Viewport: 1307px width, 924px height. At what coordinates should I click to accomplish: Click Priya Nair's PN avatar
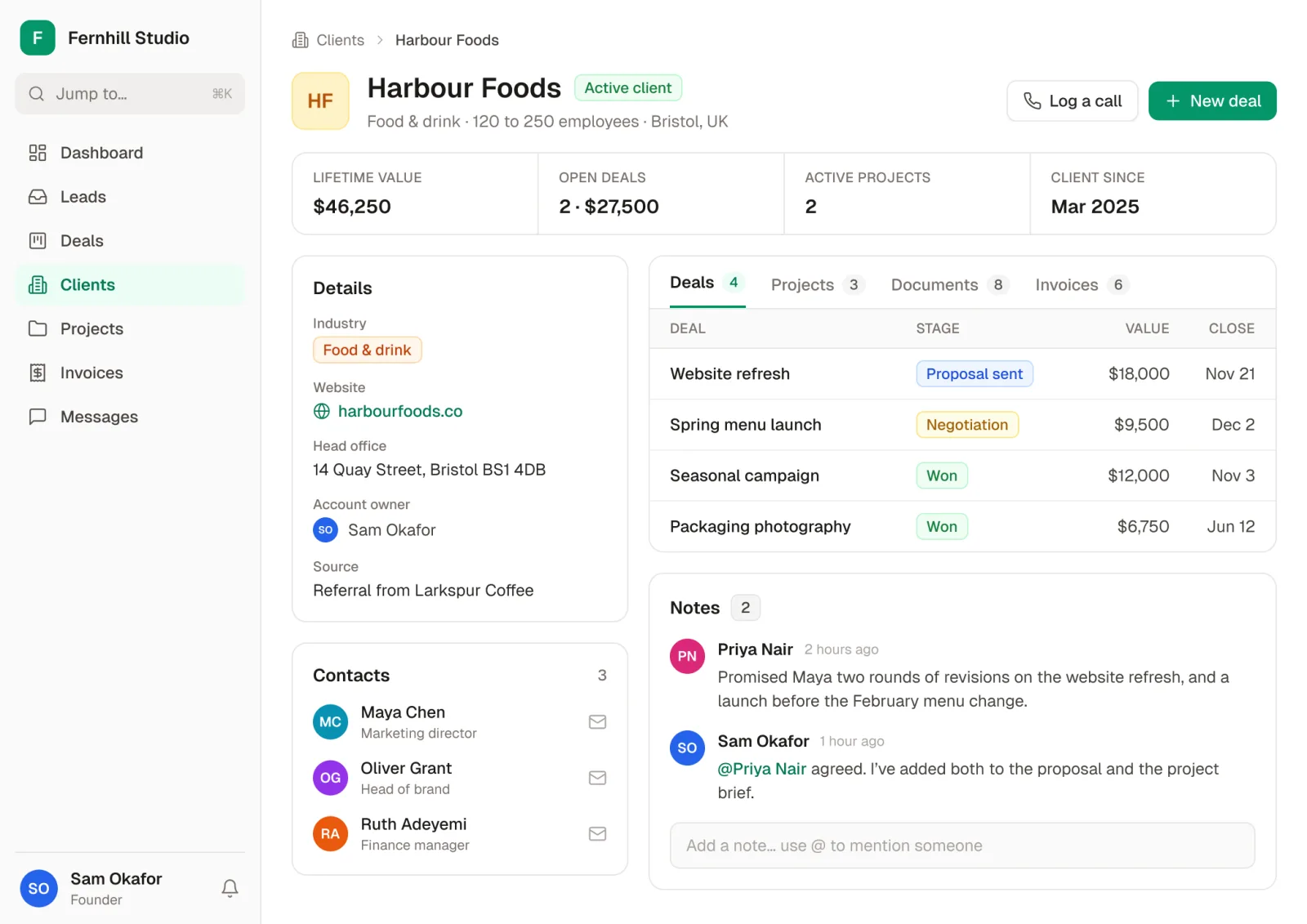point(687,656)
